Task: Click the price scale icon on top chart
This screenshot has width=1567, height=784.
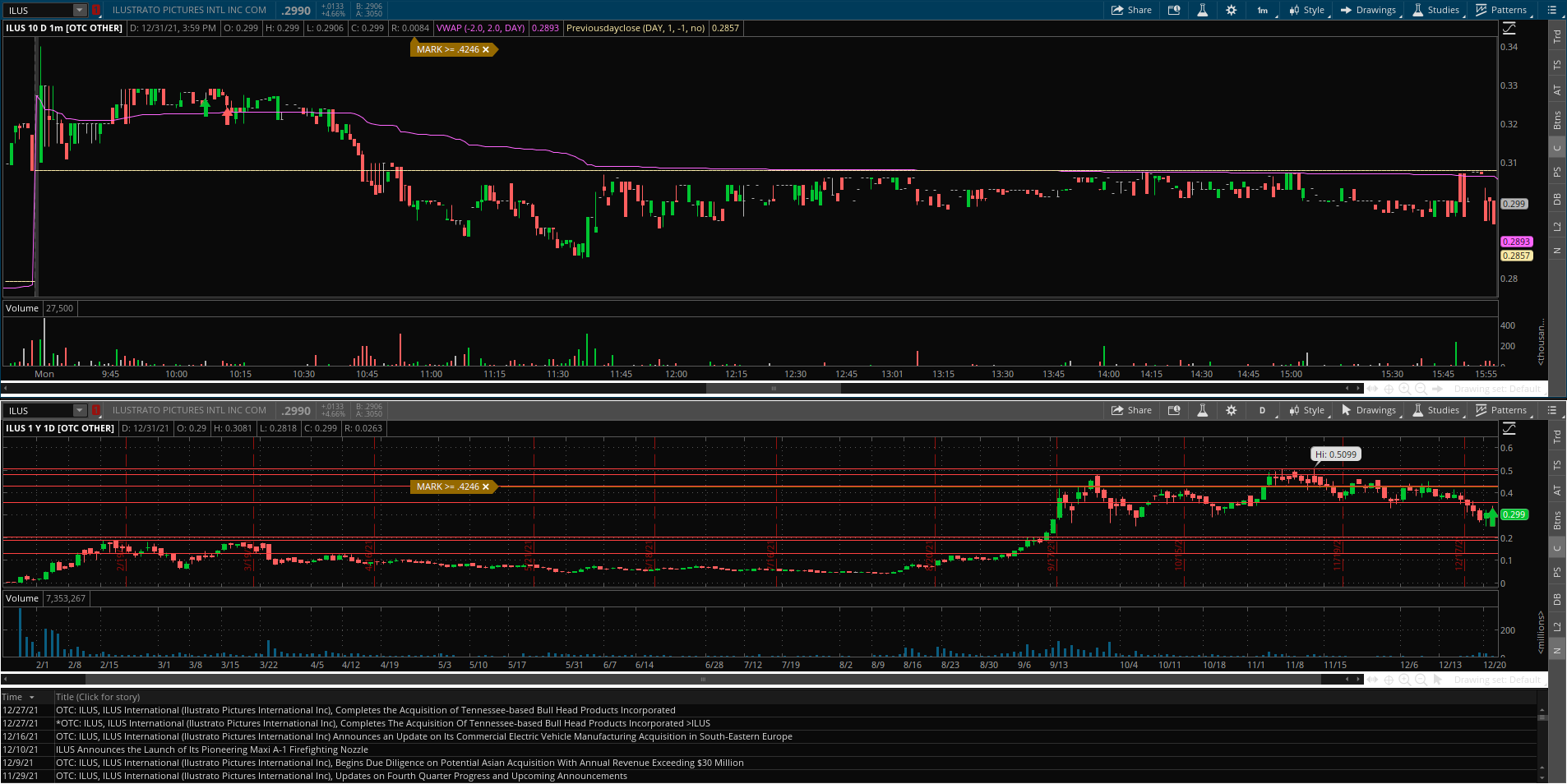Action: pos(1509,29)
